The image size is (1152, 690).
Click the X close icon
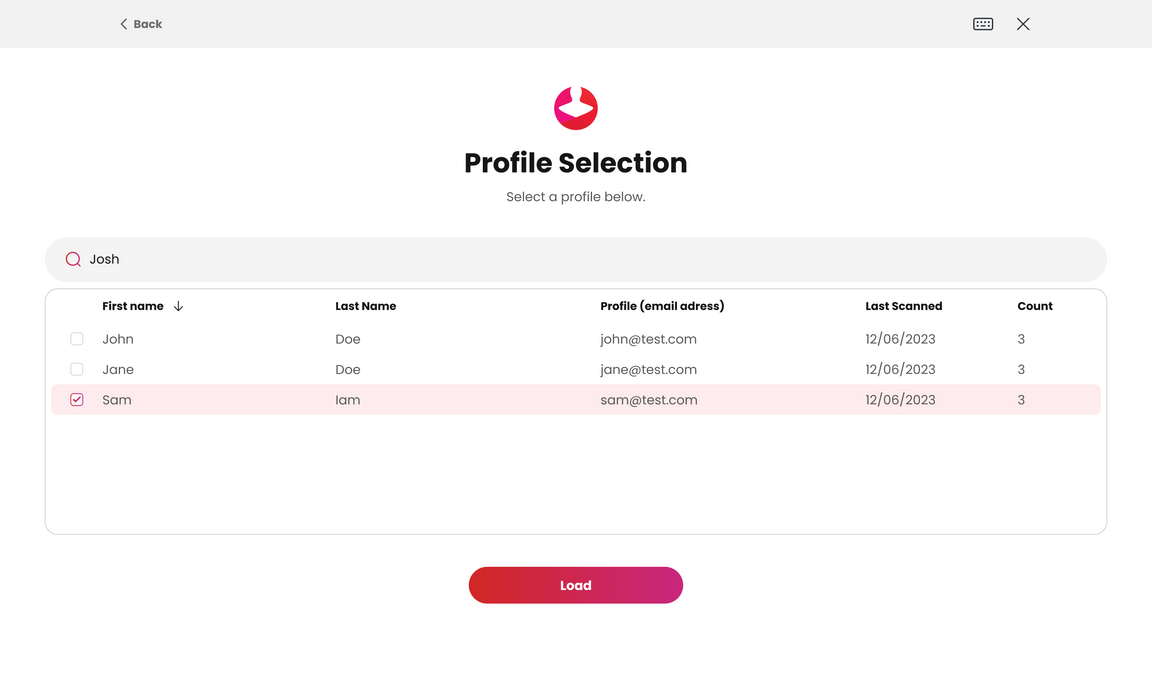[x=1023, y=24]
